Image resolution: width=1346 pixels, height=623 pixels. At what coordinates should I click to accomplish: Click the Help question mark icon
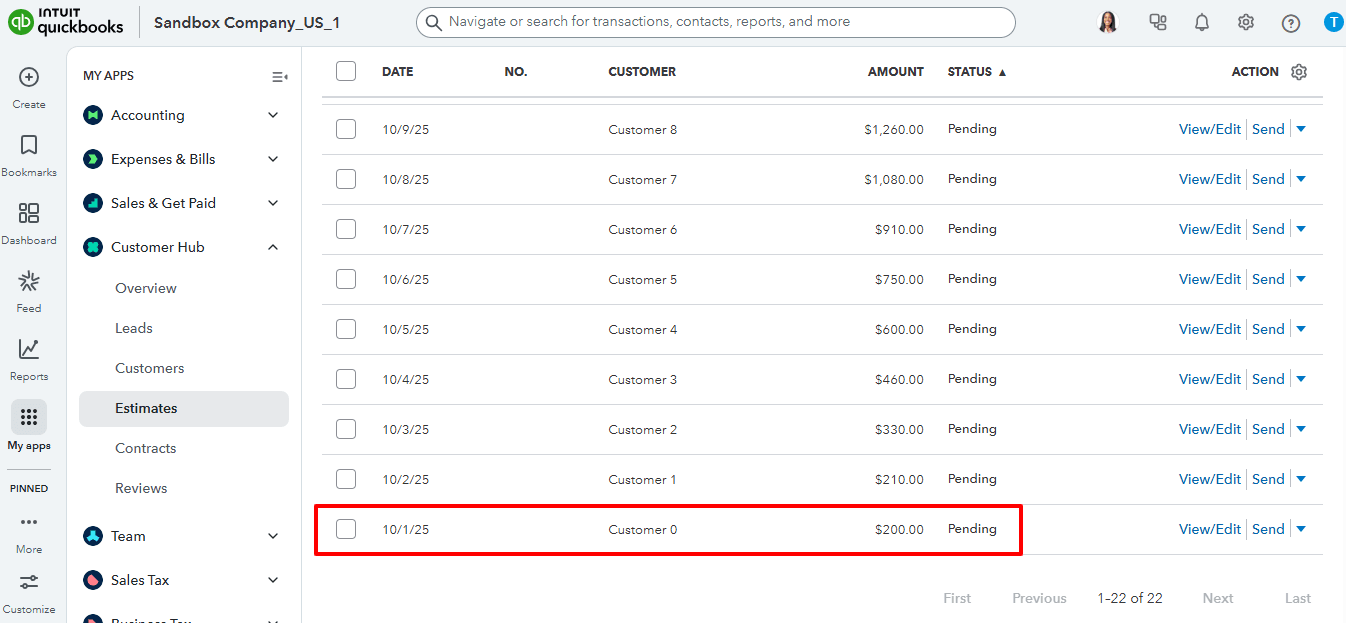click(1291, 22)
